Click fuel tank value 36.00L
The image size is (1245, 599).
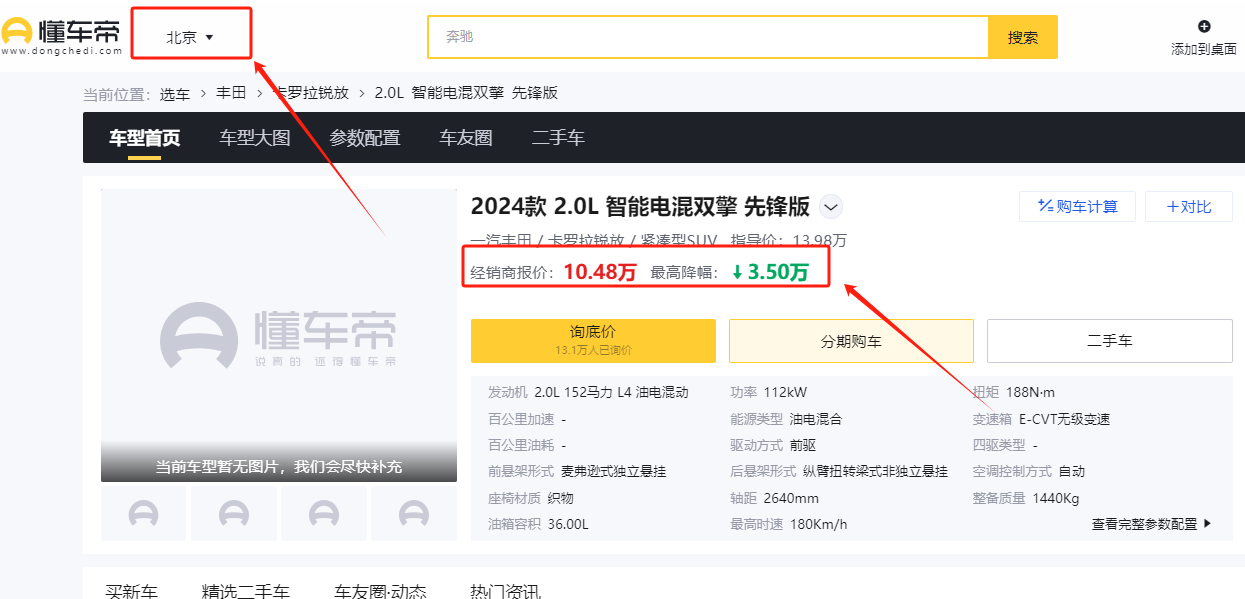pyautogui.click(x=568, y=524)
